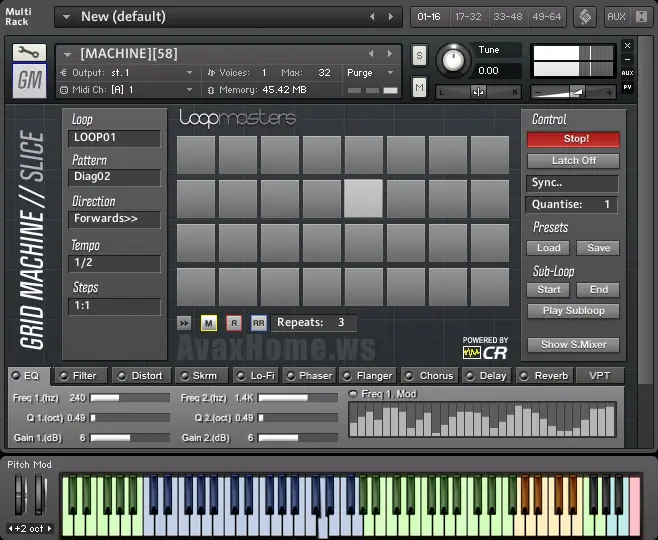Open the Phaser effect tab
Screen dimensions: 658x540
tap(310, 376)
